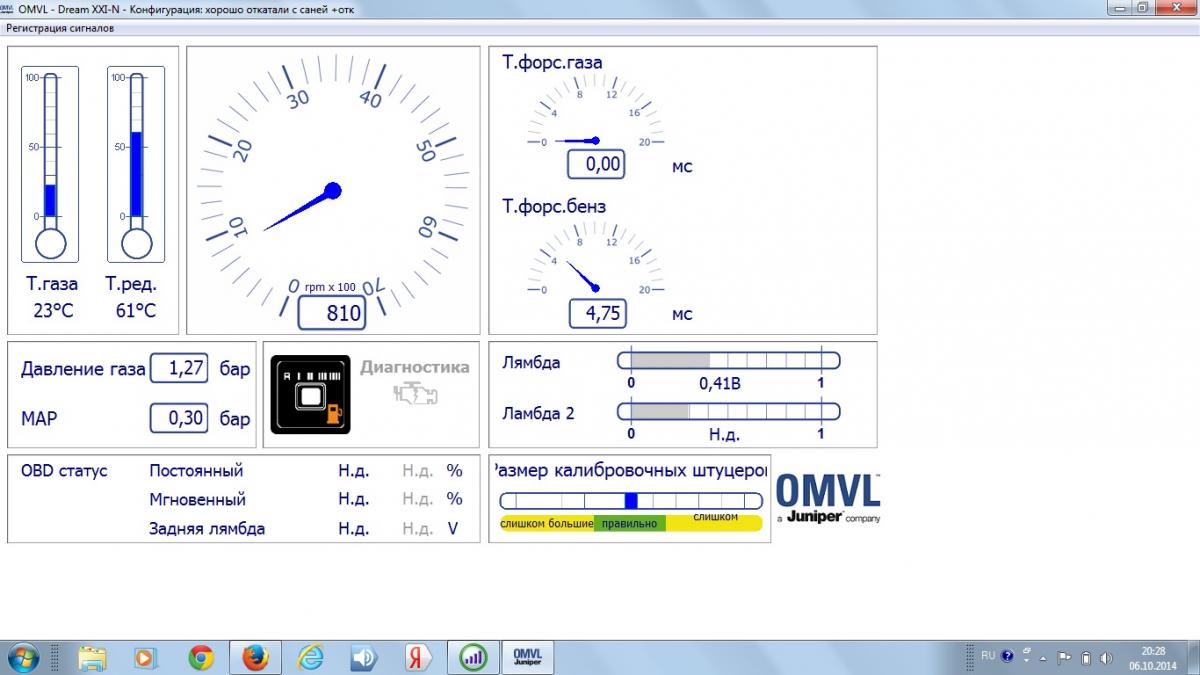Open Firefox from the taskbar

255,657
